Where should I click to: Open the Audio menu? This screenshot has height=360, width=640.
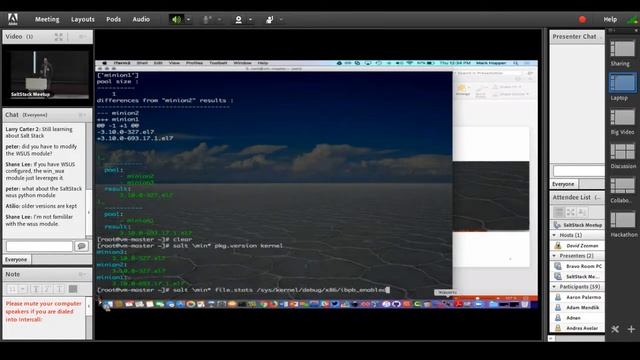141,19
